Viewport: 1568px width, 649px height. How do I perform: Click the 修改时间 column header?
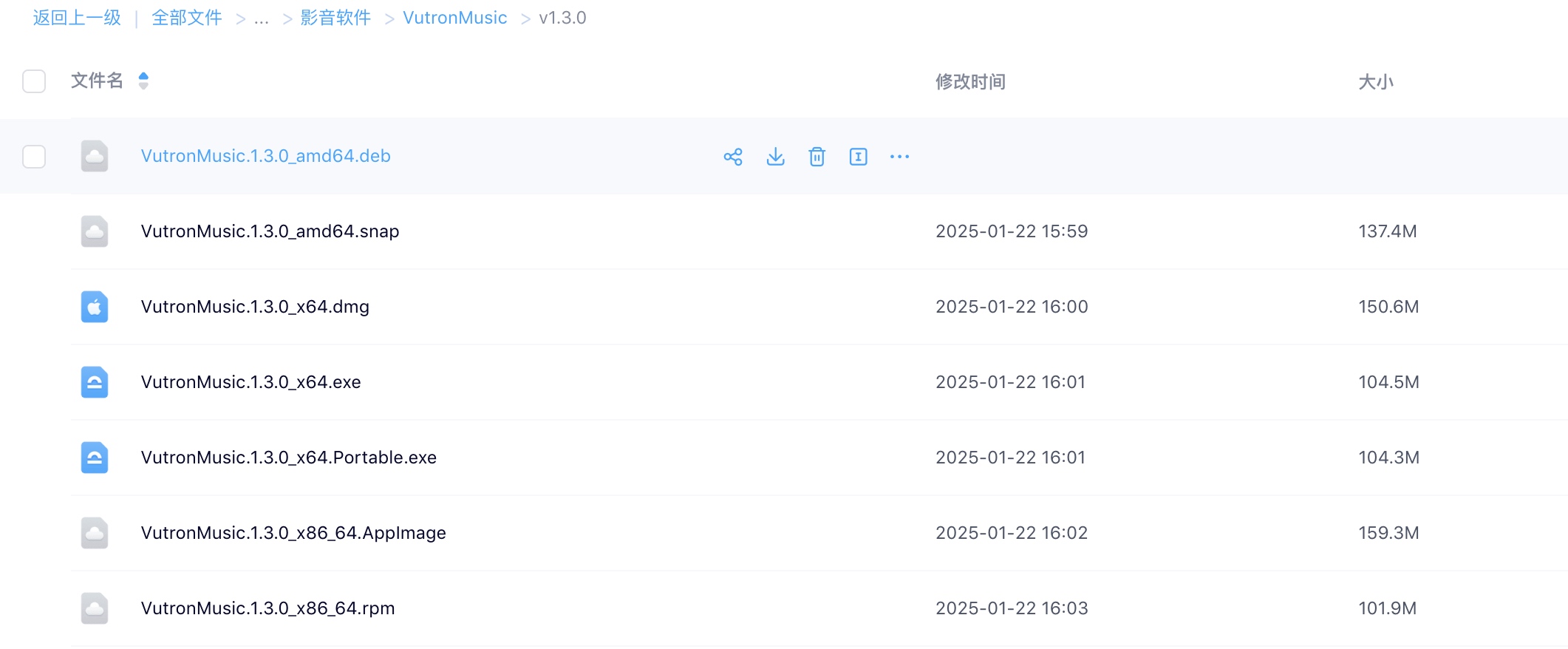click(x=970, y=82)
